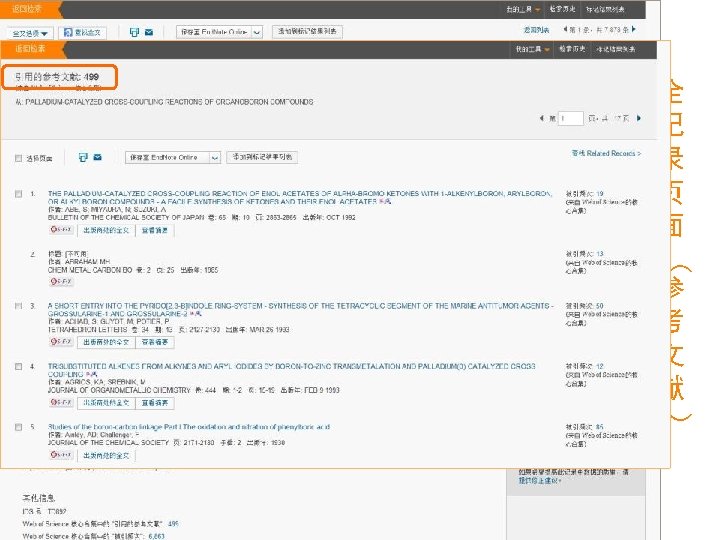Click times cited count 6,863 link at bottom
The height and width of the screenshot is (540, 720).
coord(157,536)
